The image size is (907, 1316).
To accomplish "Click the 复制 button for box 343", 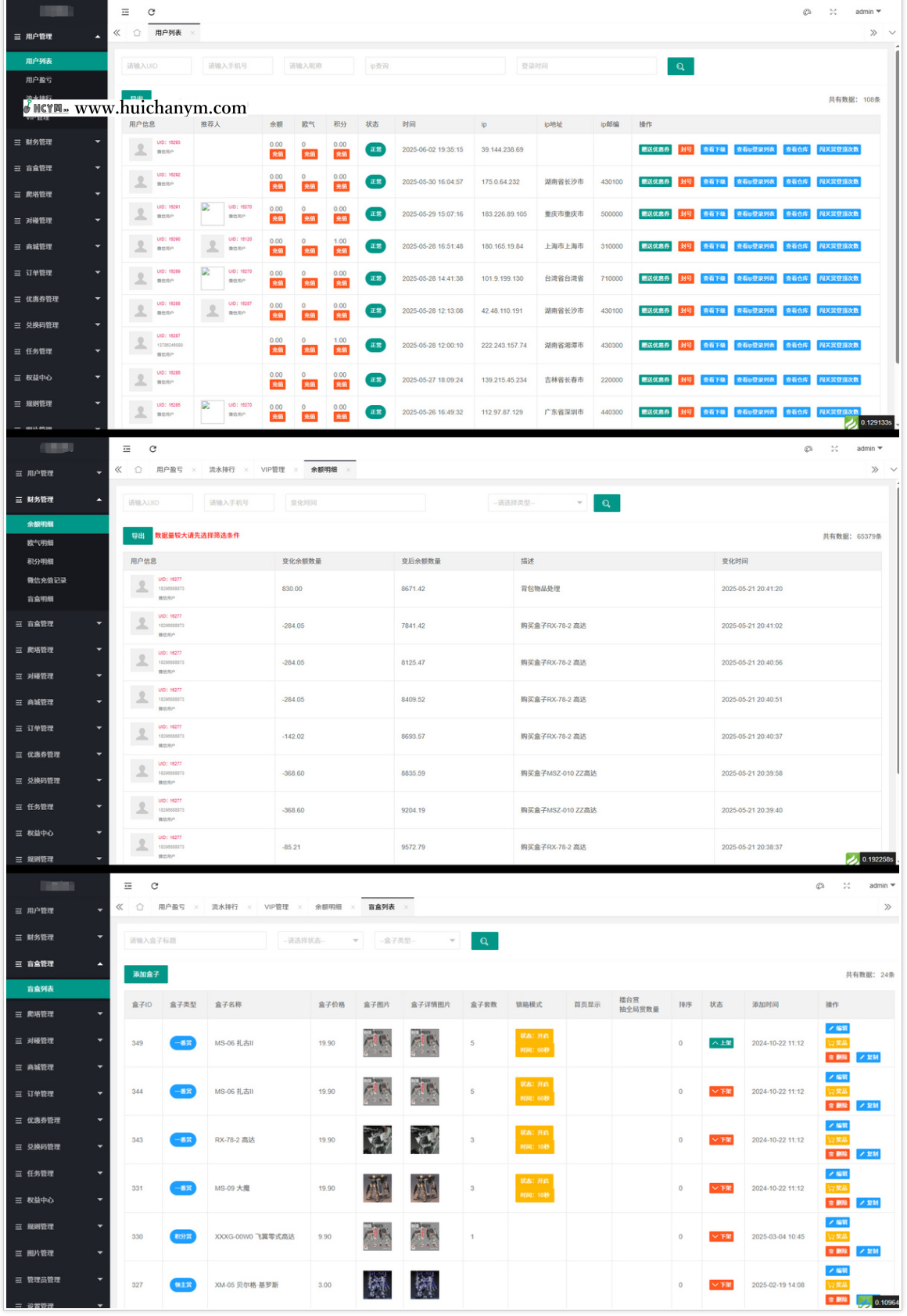I will (869, 1154).
